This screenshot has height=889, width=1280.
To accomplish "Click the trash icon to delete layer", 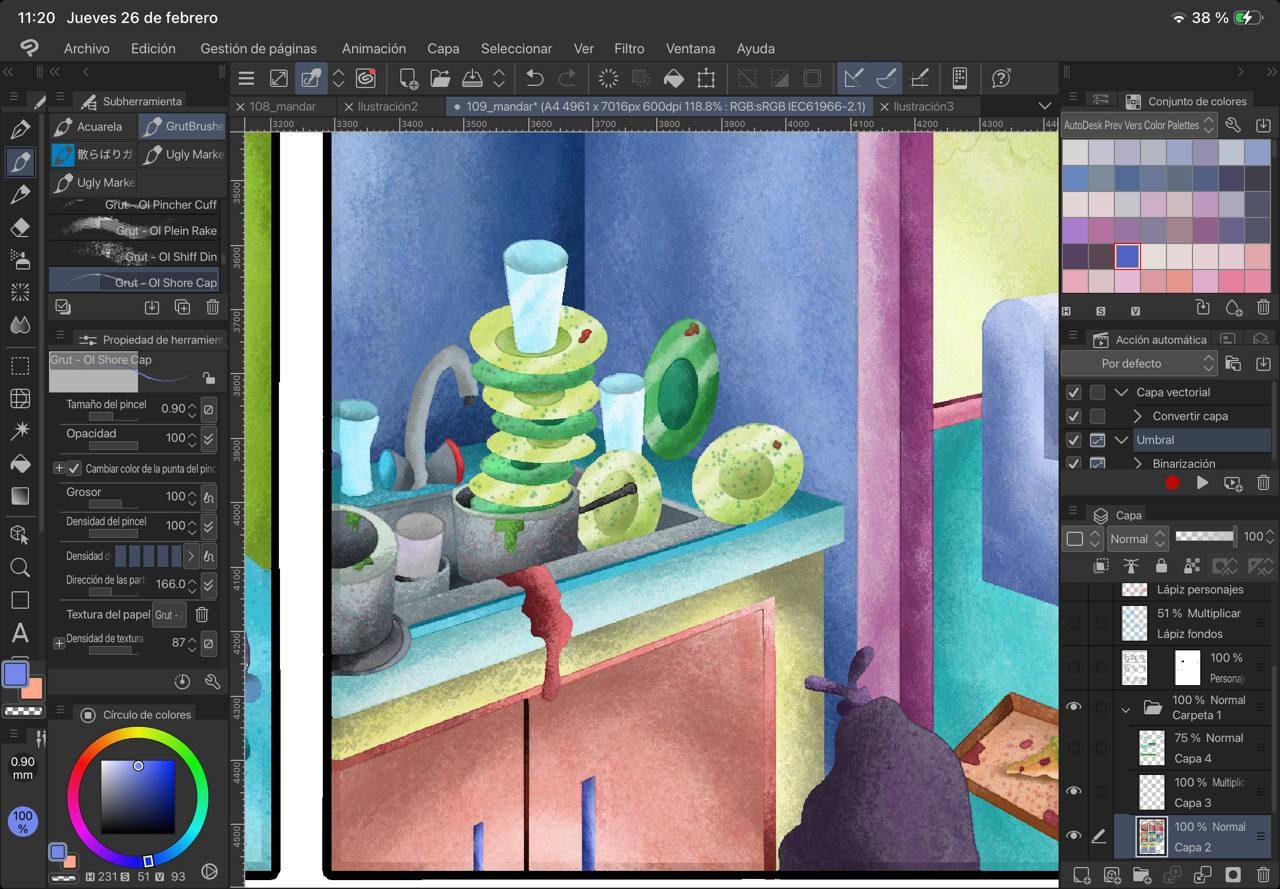I will (x=1263, y=875).
